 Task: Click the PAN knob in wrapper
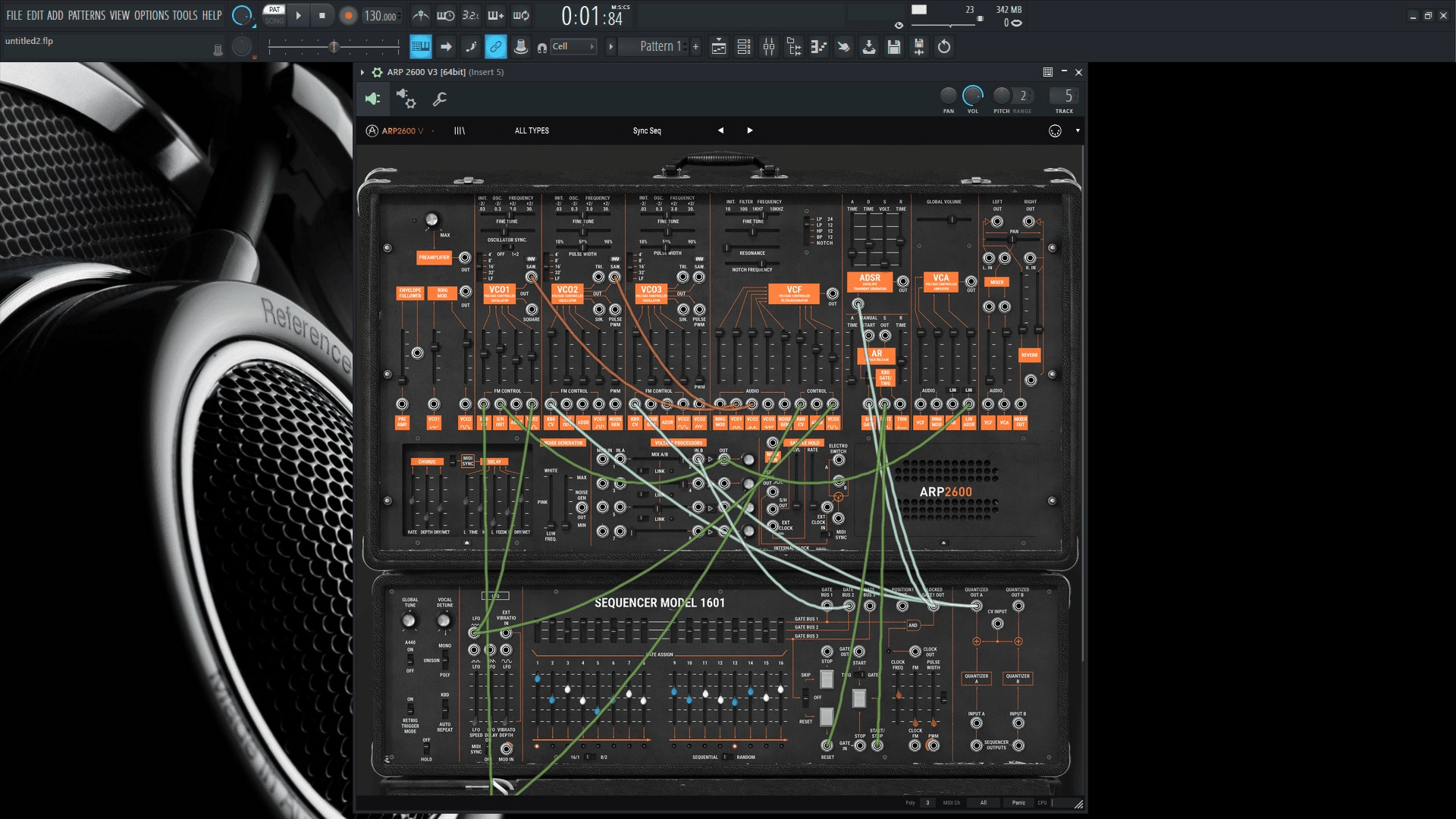[948, 95]
